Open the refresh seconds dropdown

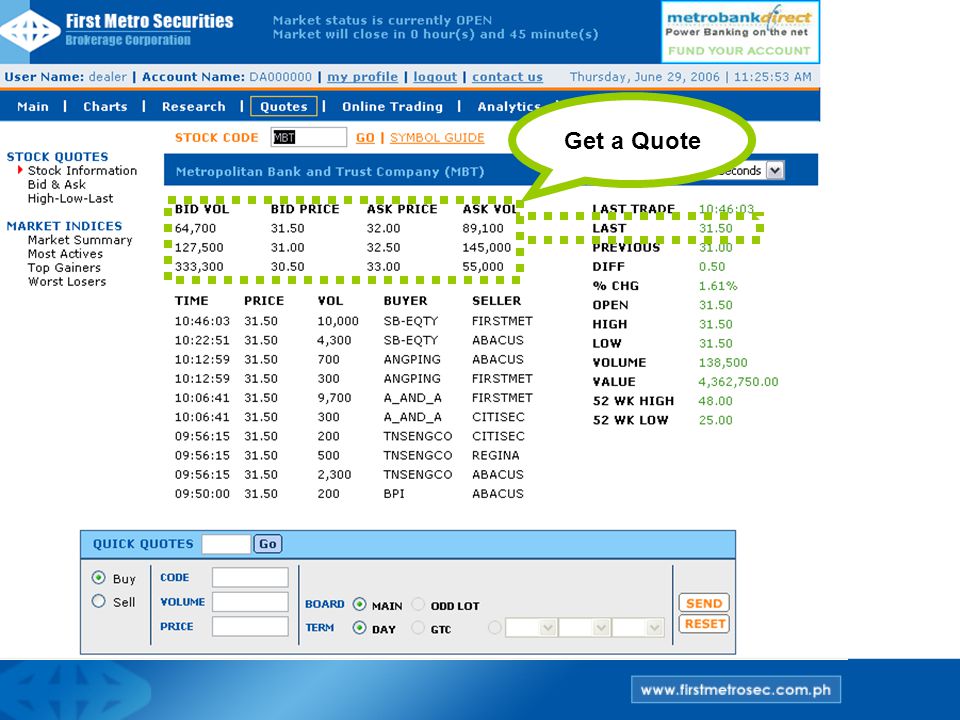[x=775, y=170]
